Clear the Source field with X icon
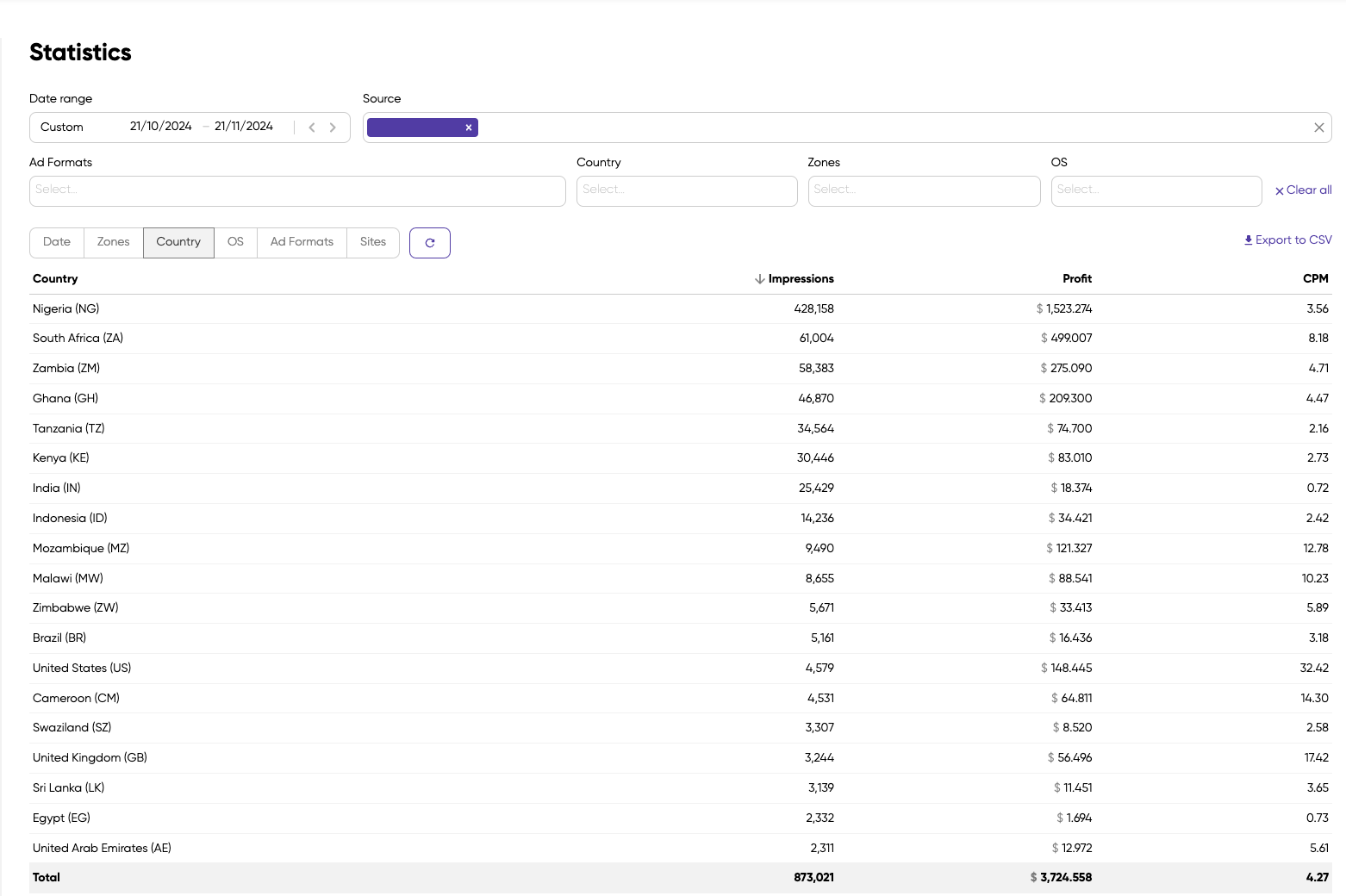This screenshot has width=1346, height=896. [1318, 128]
